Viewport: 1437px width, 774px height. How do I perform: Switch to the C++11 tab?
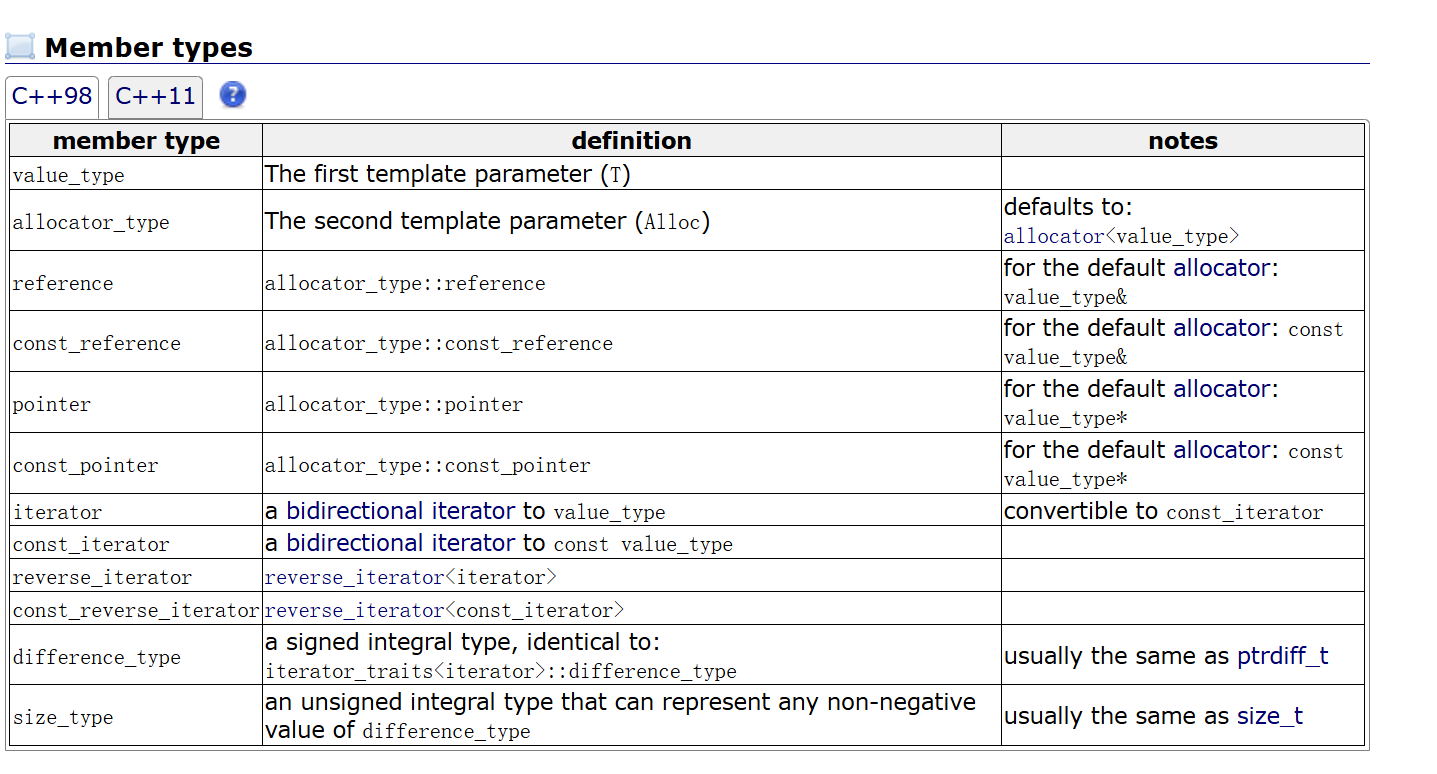(x=155, y=97)
